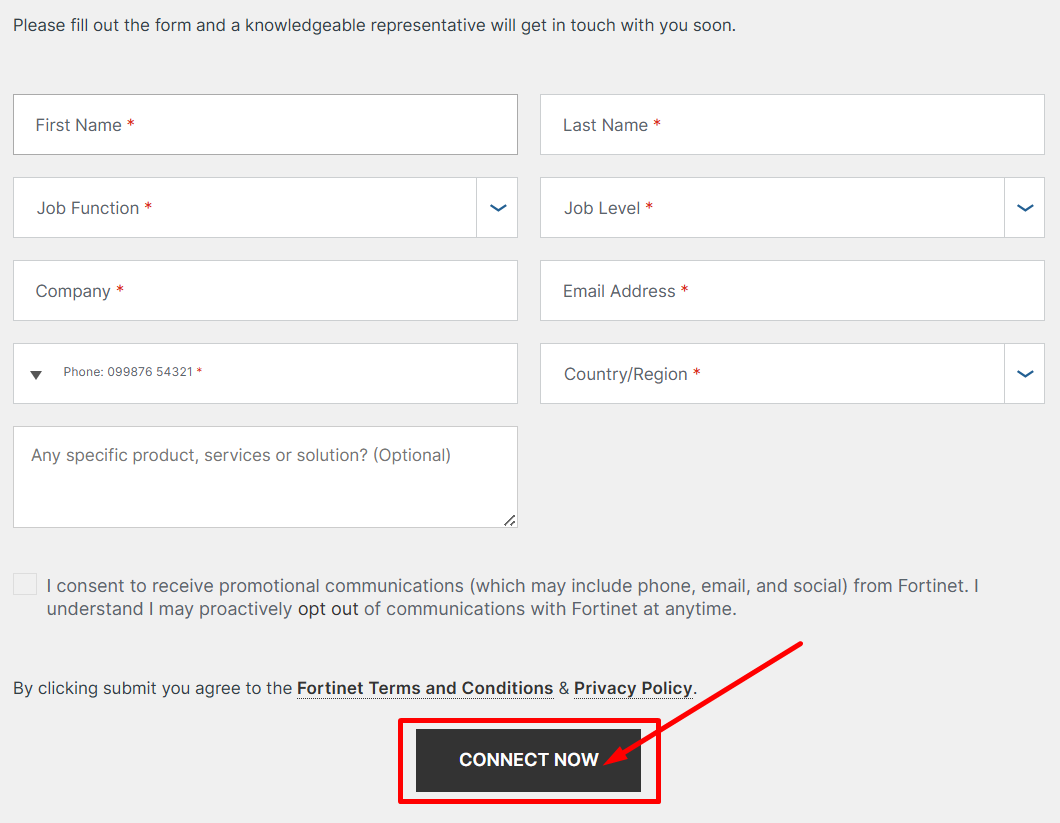Image resolution: width=1060 pixels, height=823 pixels.
Task: Select the Country/Region dropdown field
Action: click(772, 374)
